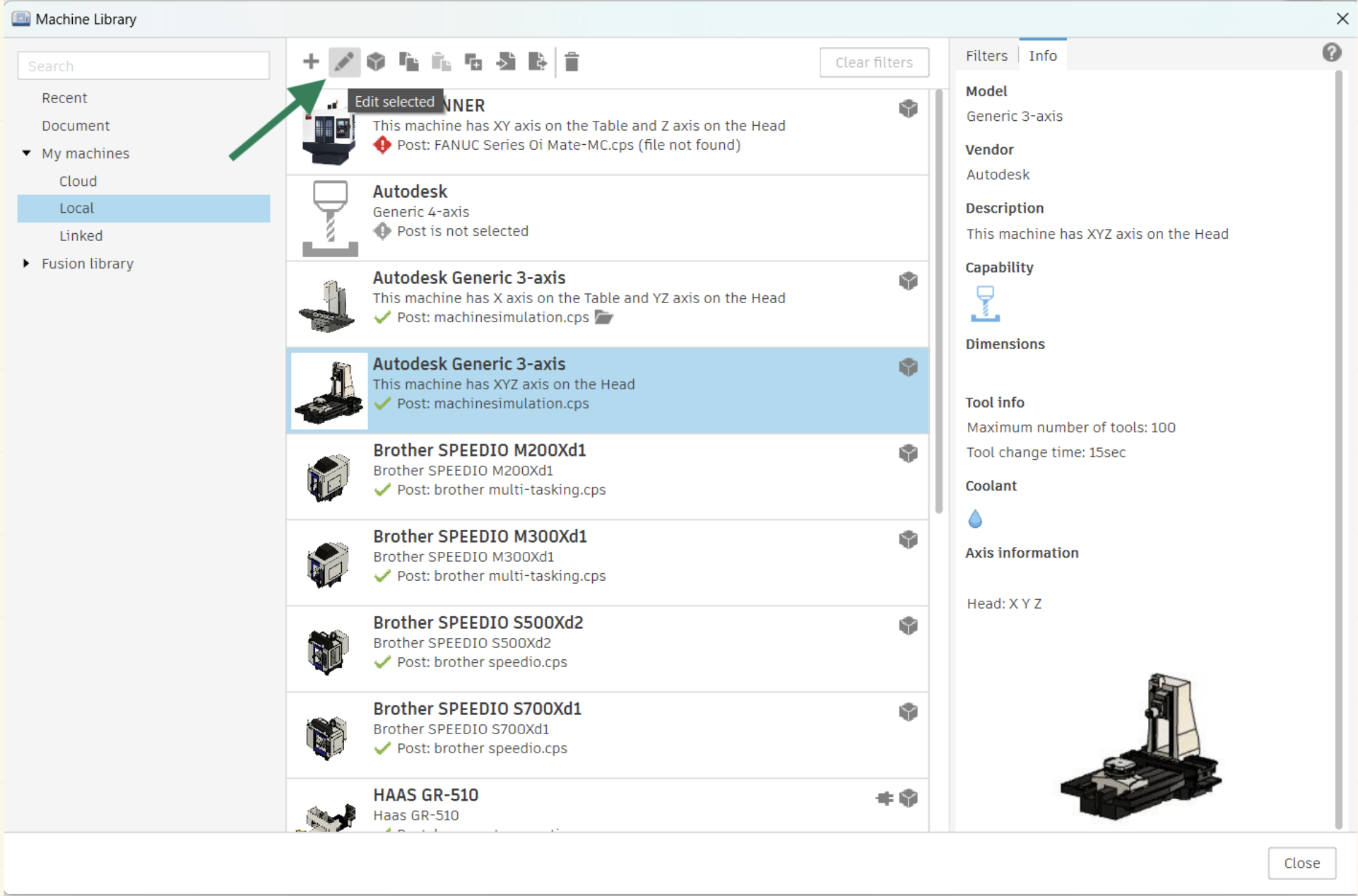This screenshot has width=1358, height=896.
Task: Collapse the My machines tree
Action: (27, 153)
